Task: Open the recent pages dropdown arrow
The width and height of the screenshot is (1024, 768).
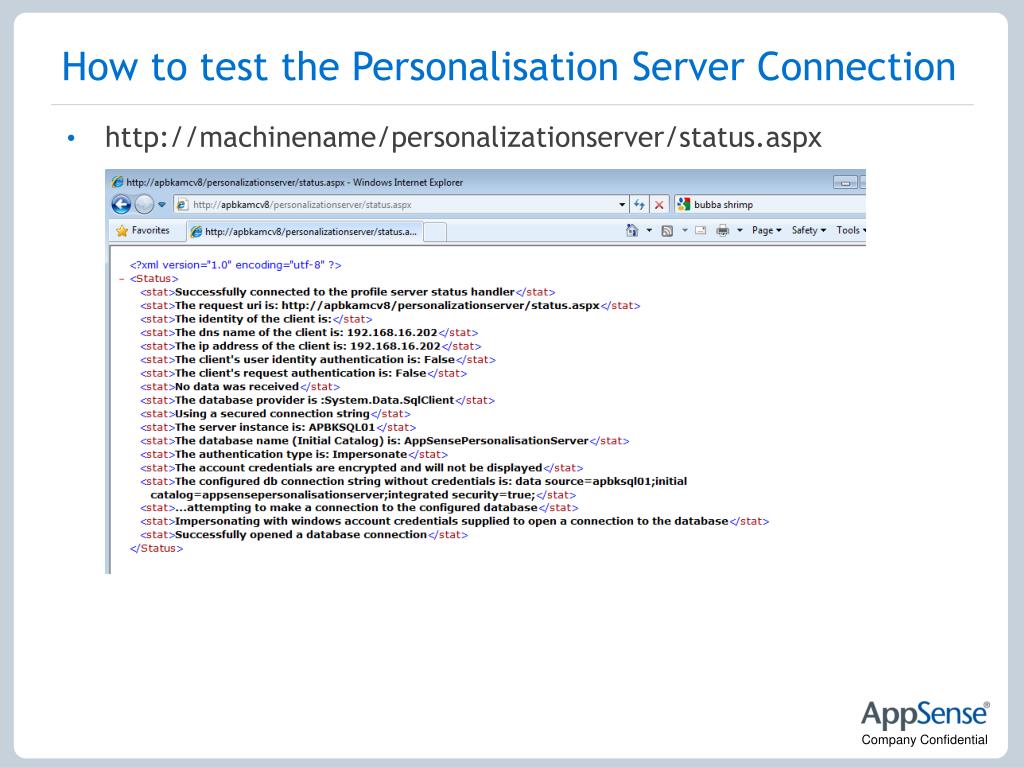Action: 162,204
